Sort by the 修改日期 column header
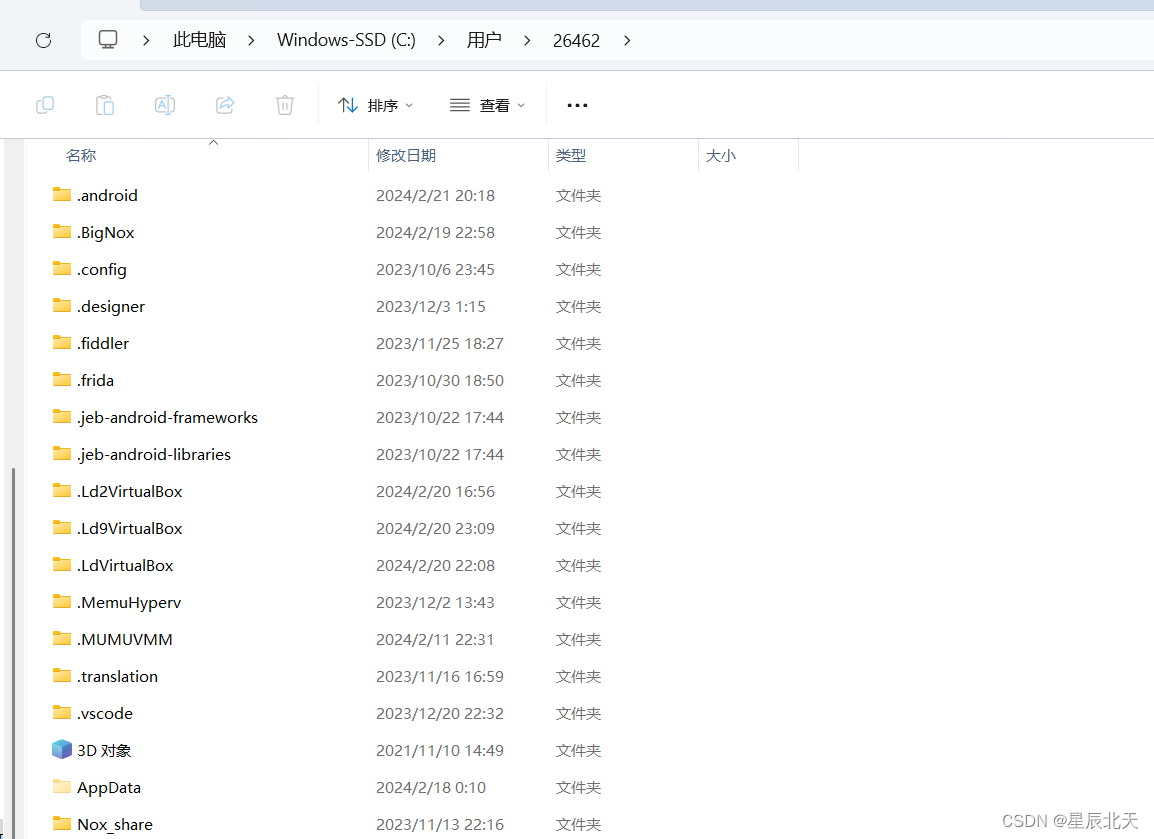The height and width of the screenshot is (839, 1154). [406, 155]
